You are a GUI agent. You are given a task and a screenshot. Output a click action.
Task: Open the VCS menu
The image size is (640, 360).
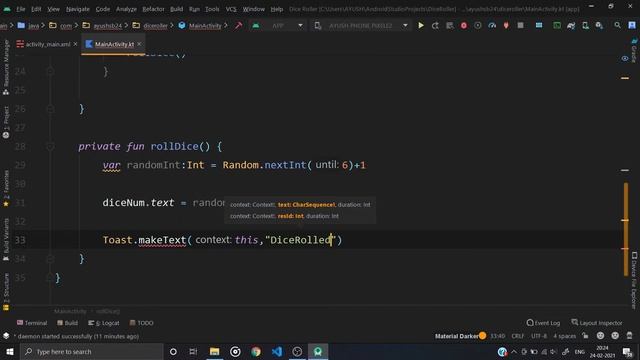tap(231, 9)
